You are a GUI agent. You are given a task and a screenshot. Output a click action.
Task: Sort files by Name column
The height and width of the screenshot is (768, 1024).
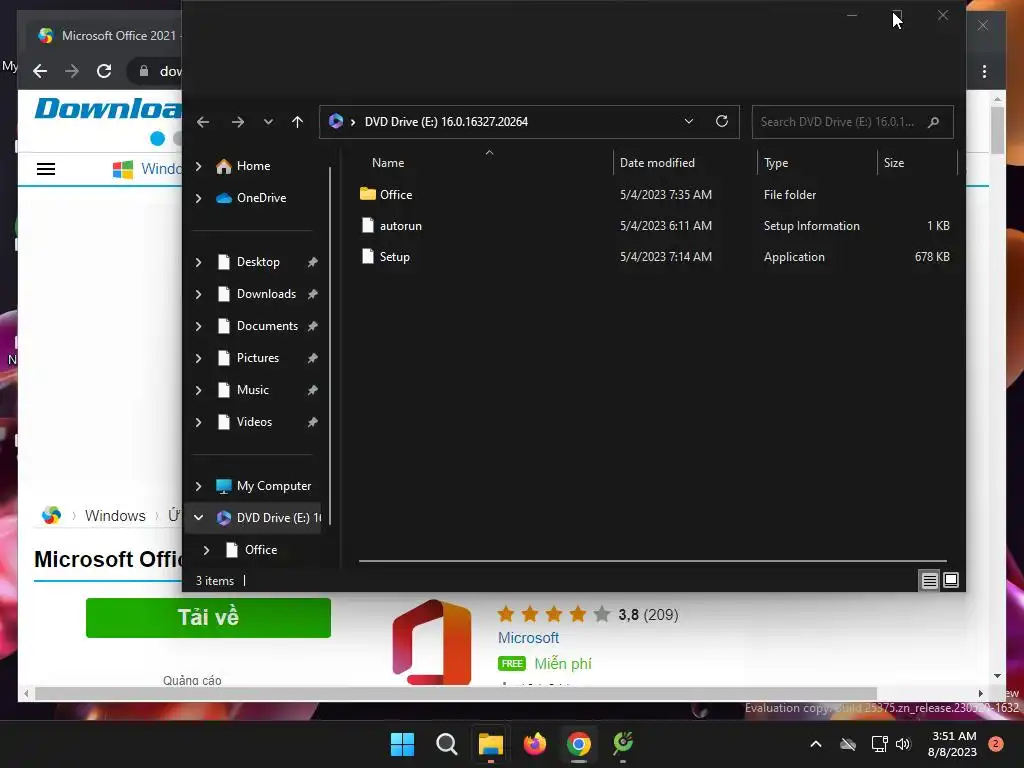point(388,163)
